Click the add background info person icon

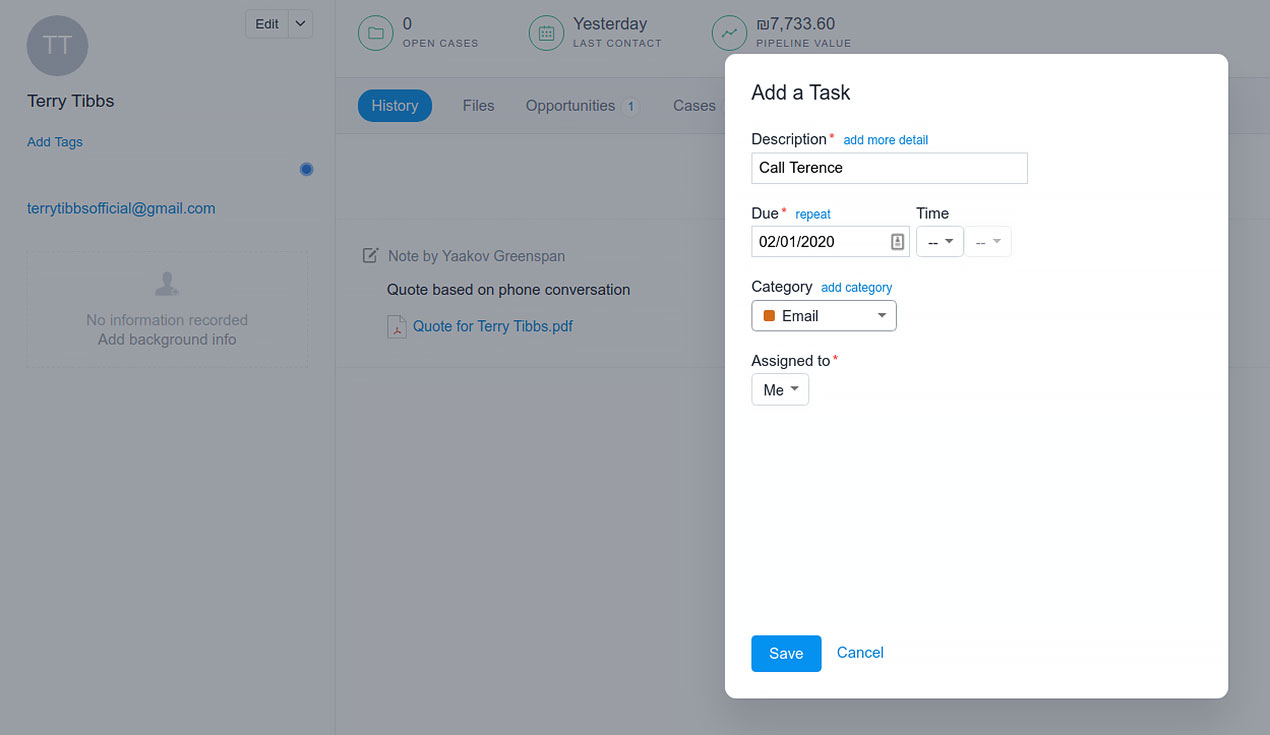coord(167,286)
